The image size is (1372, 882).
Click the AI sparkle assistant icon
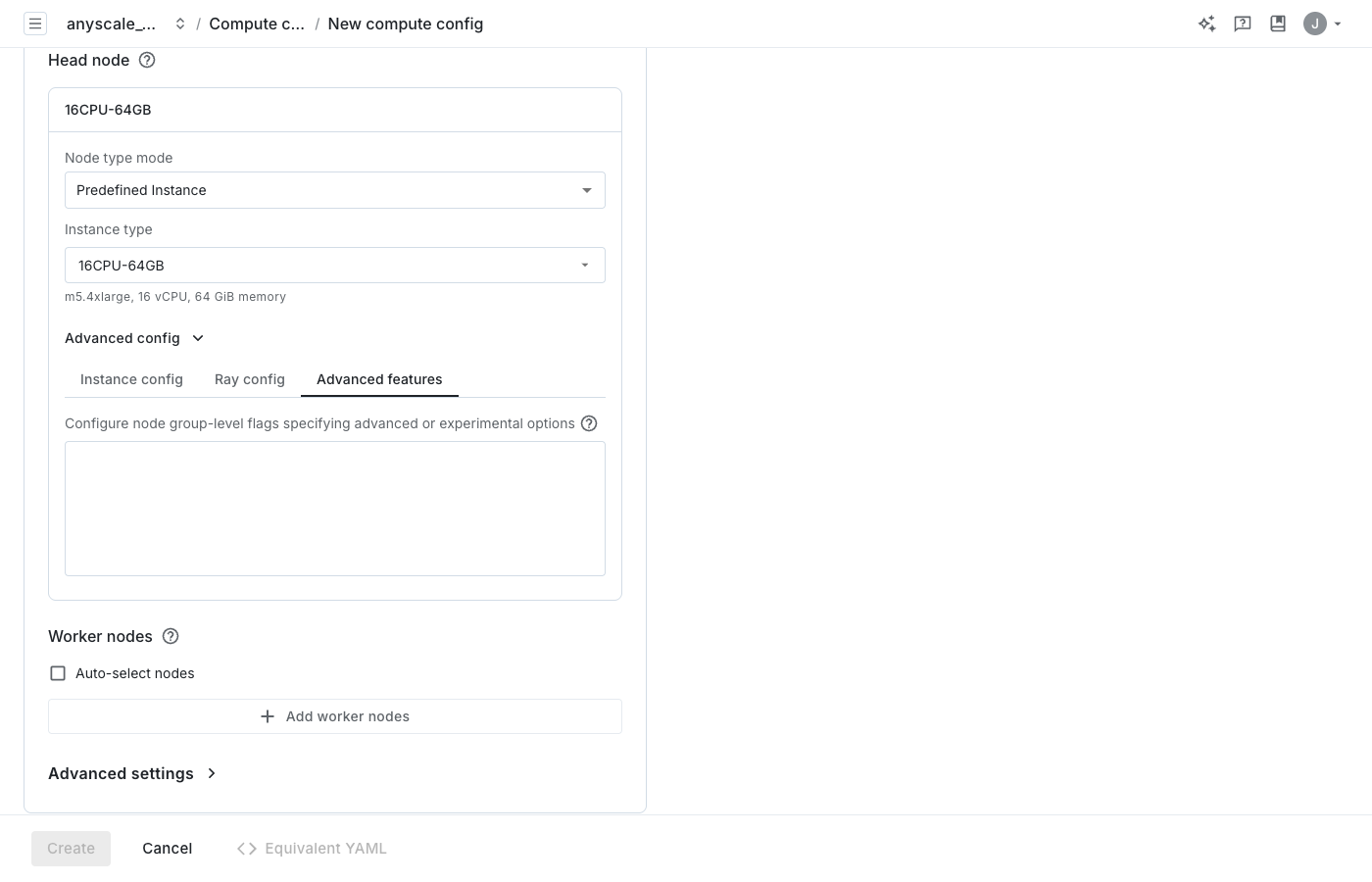click(x=1206, y=24)
